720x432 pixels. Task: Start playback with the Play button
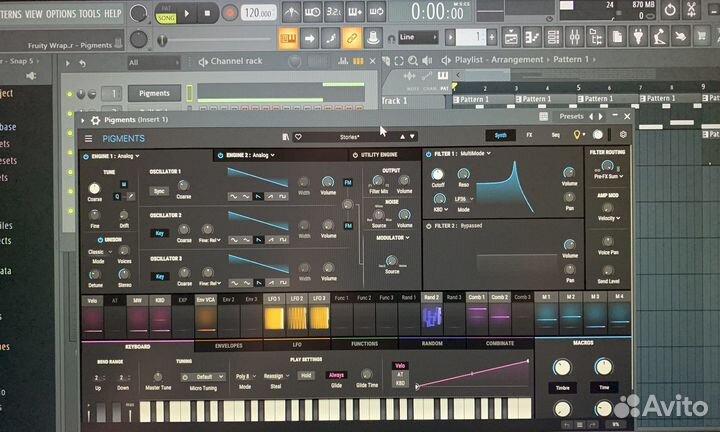point(186,14)
